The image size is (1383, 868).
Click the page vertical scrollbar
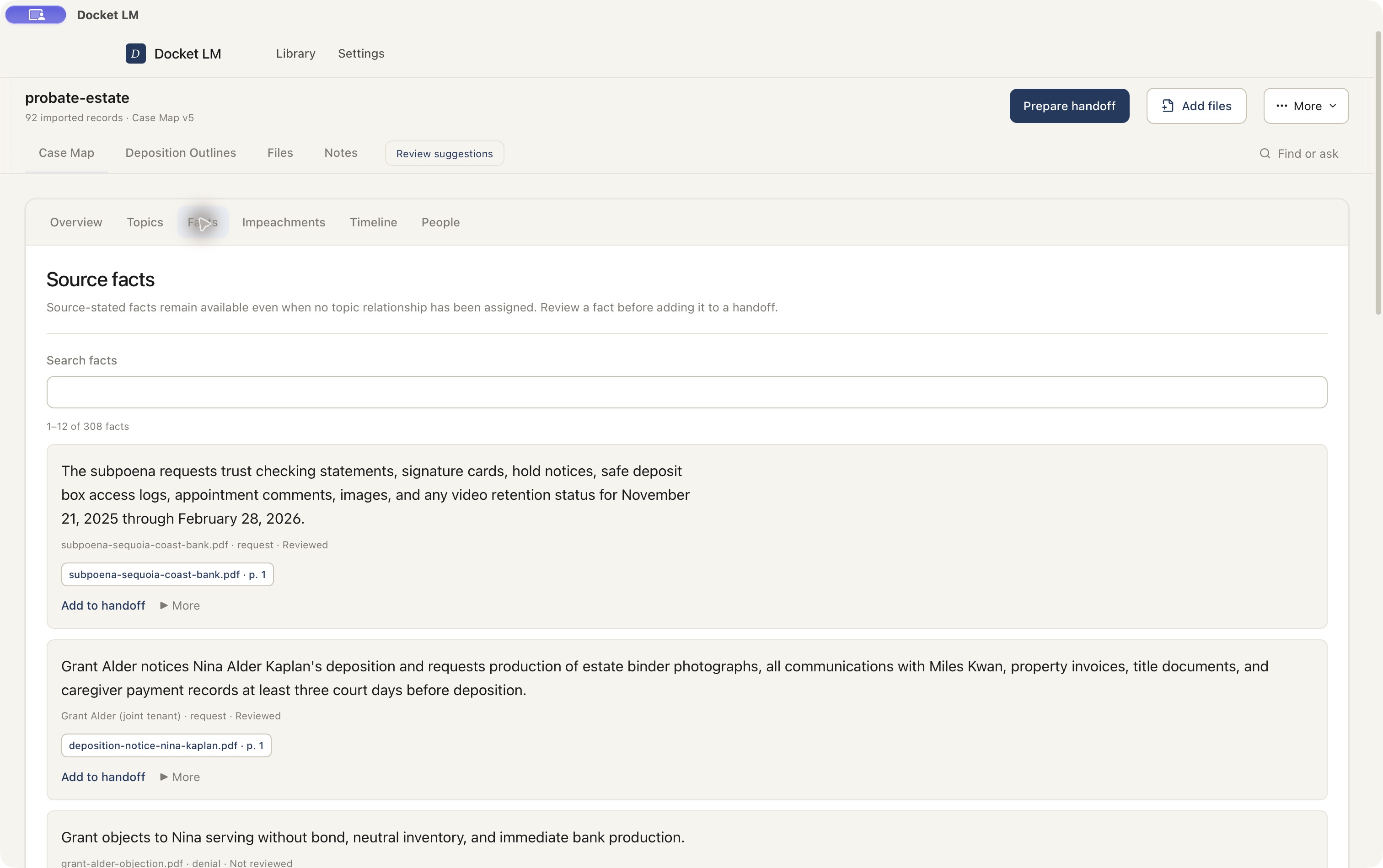point(1378,172)
